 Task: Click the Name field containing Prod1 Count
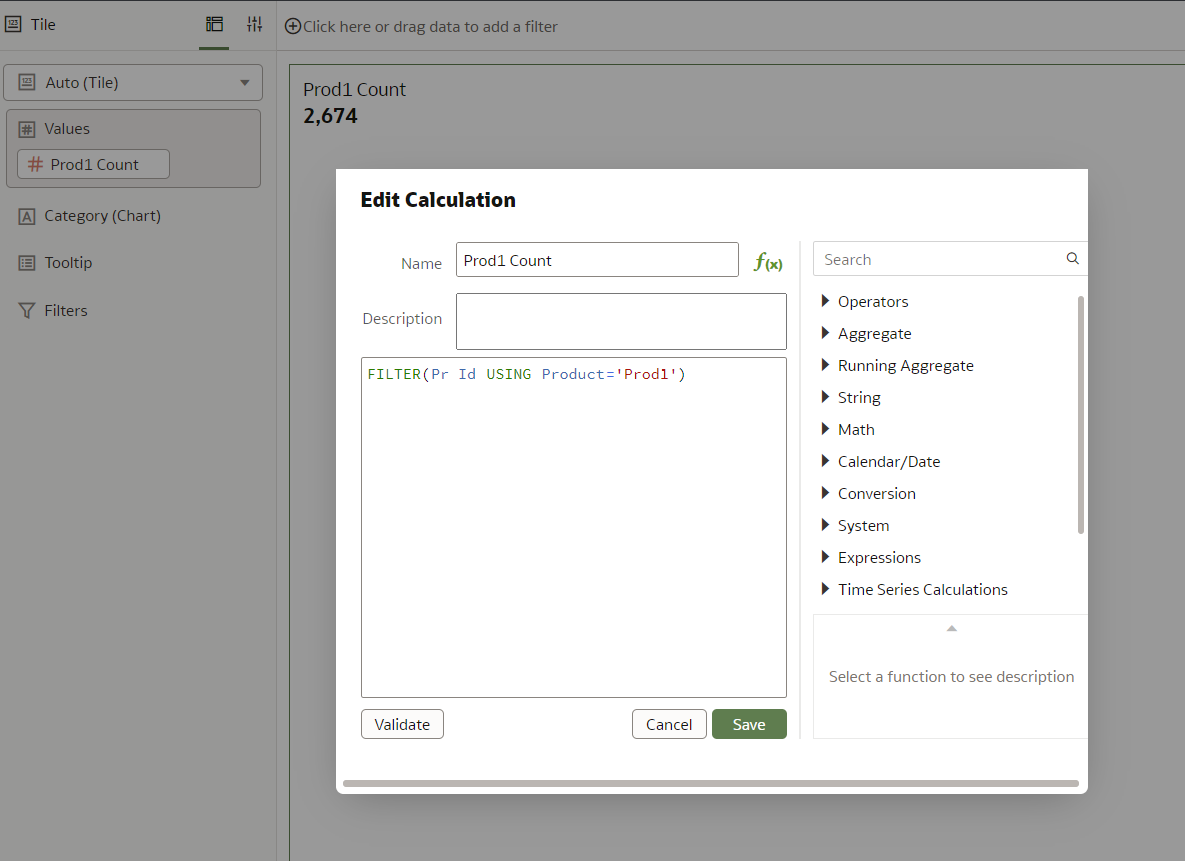(x=597, y=260)
